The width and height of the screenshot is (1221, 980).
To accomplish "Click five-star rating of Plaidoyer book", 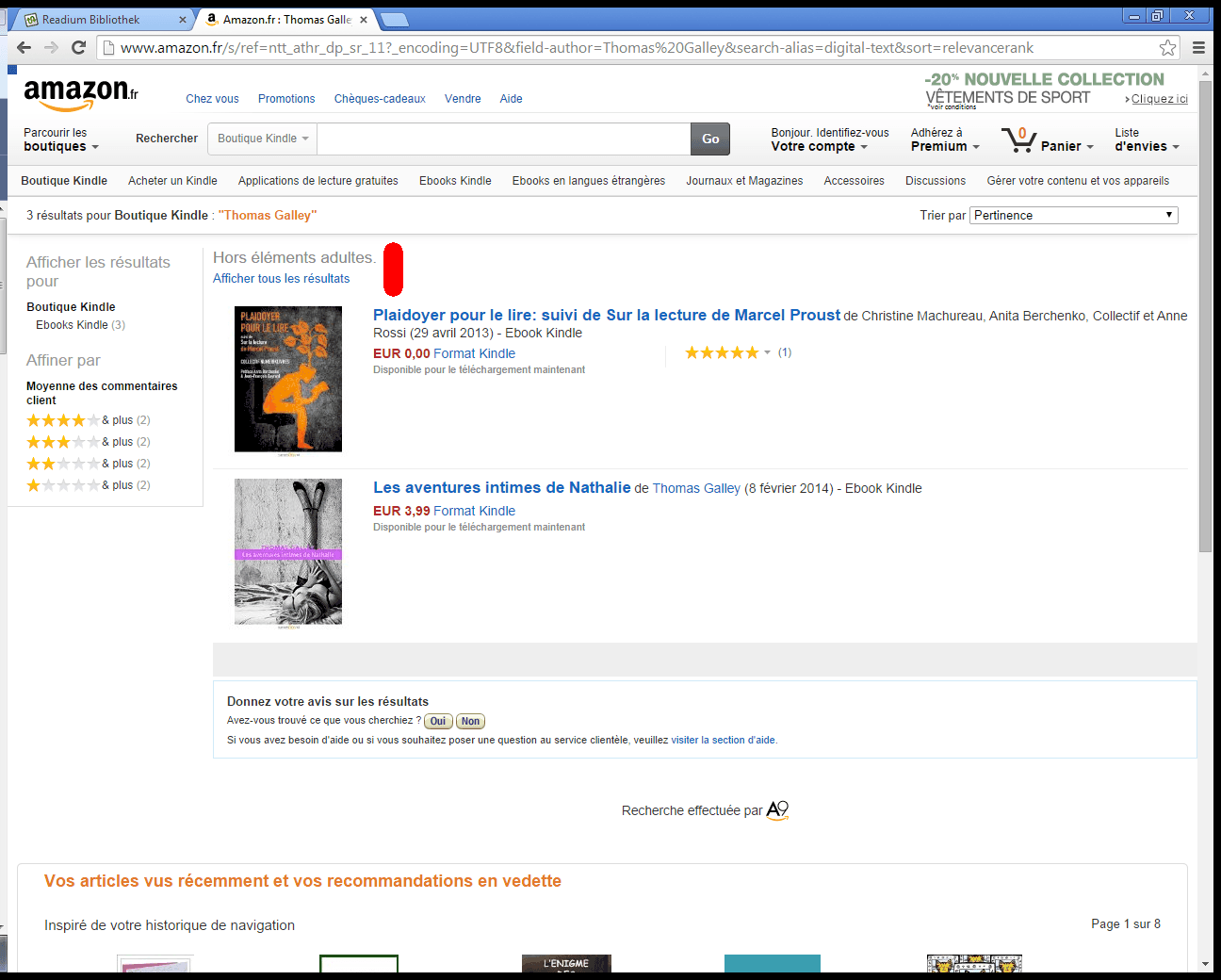I will tap(722, 352).
